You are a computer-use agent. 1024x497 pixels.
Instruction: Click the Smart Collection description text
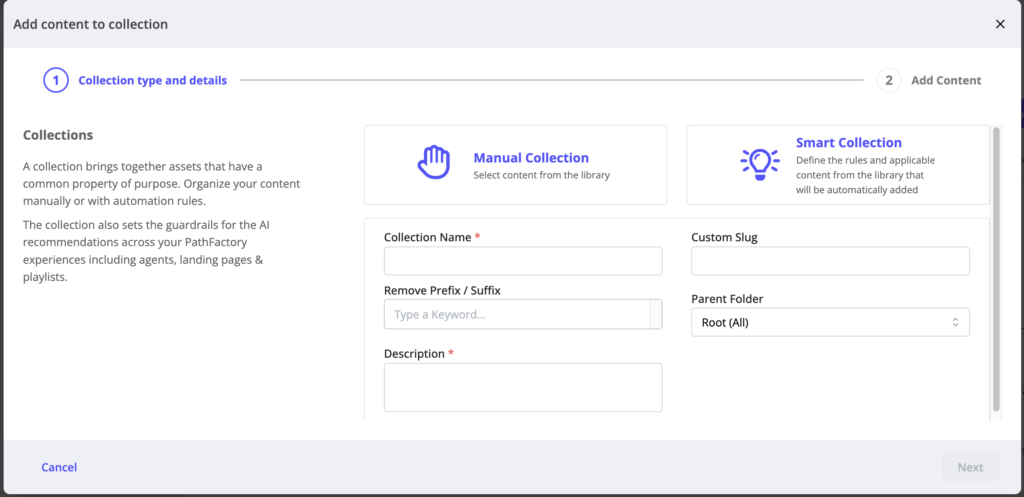[865, 174]
